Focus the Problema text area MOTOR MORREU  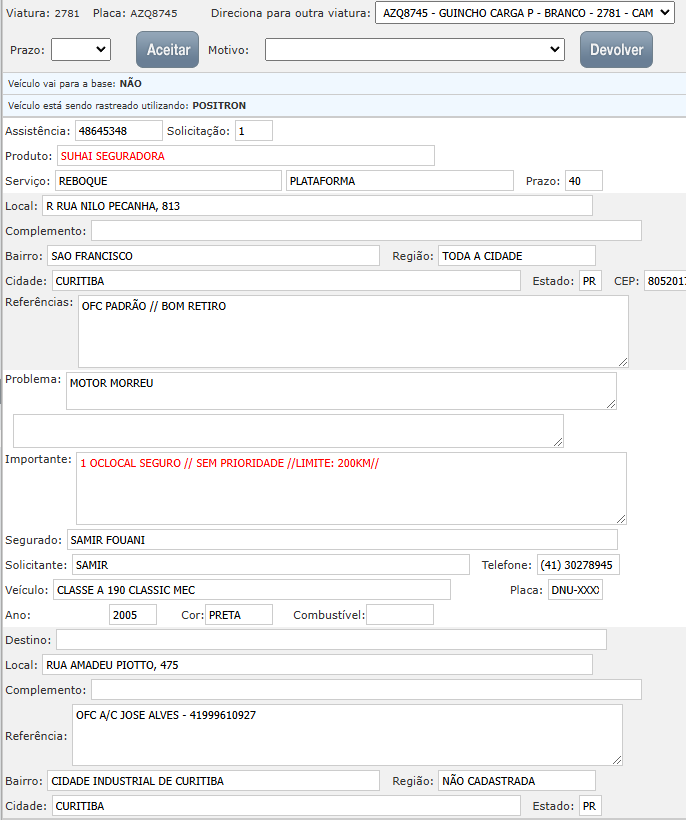341,391
